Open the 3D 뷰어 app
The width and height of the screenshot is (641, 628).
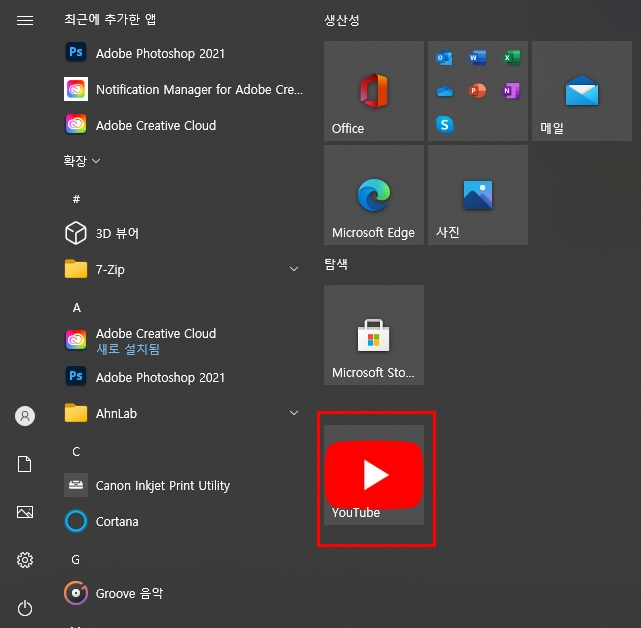pyautogui.click(x=184, y=233)
